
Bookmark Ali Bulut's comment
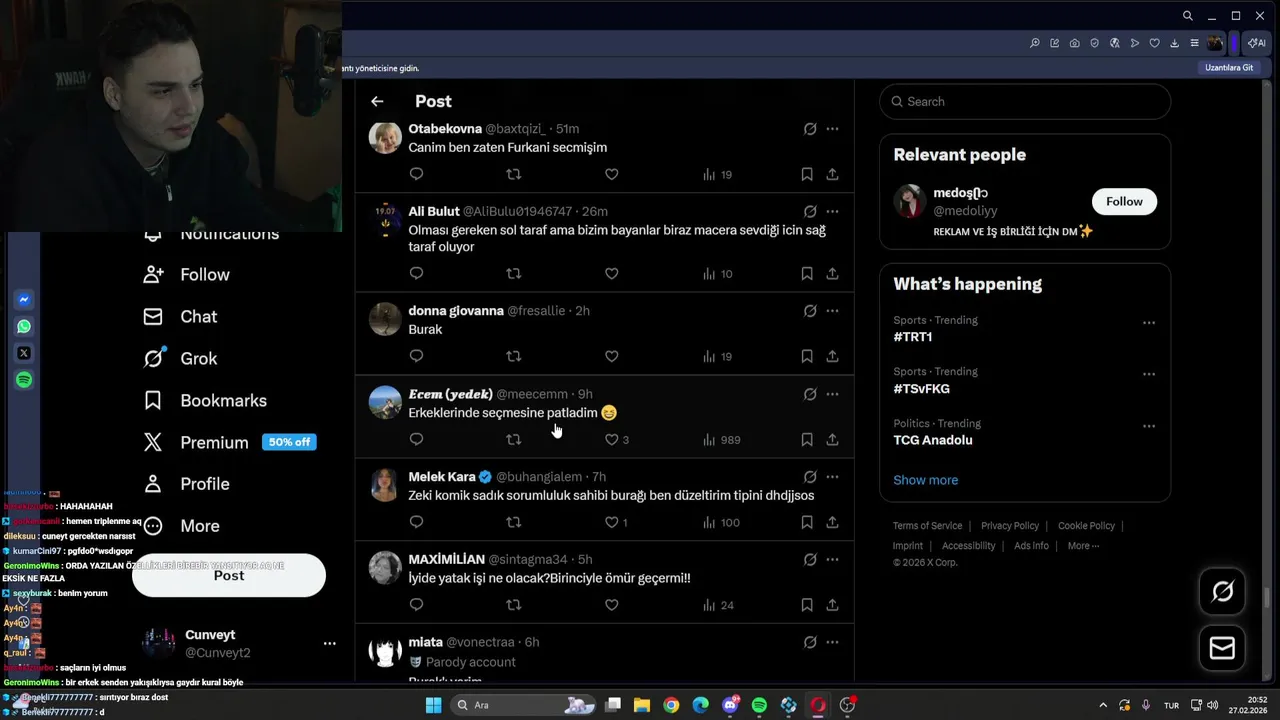tap(807, 273)
